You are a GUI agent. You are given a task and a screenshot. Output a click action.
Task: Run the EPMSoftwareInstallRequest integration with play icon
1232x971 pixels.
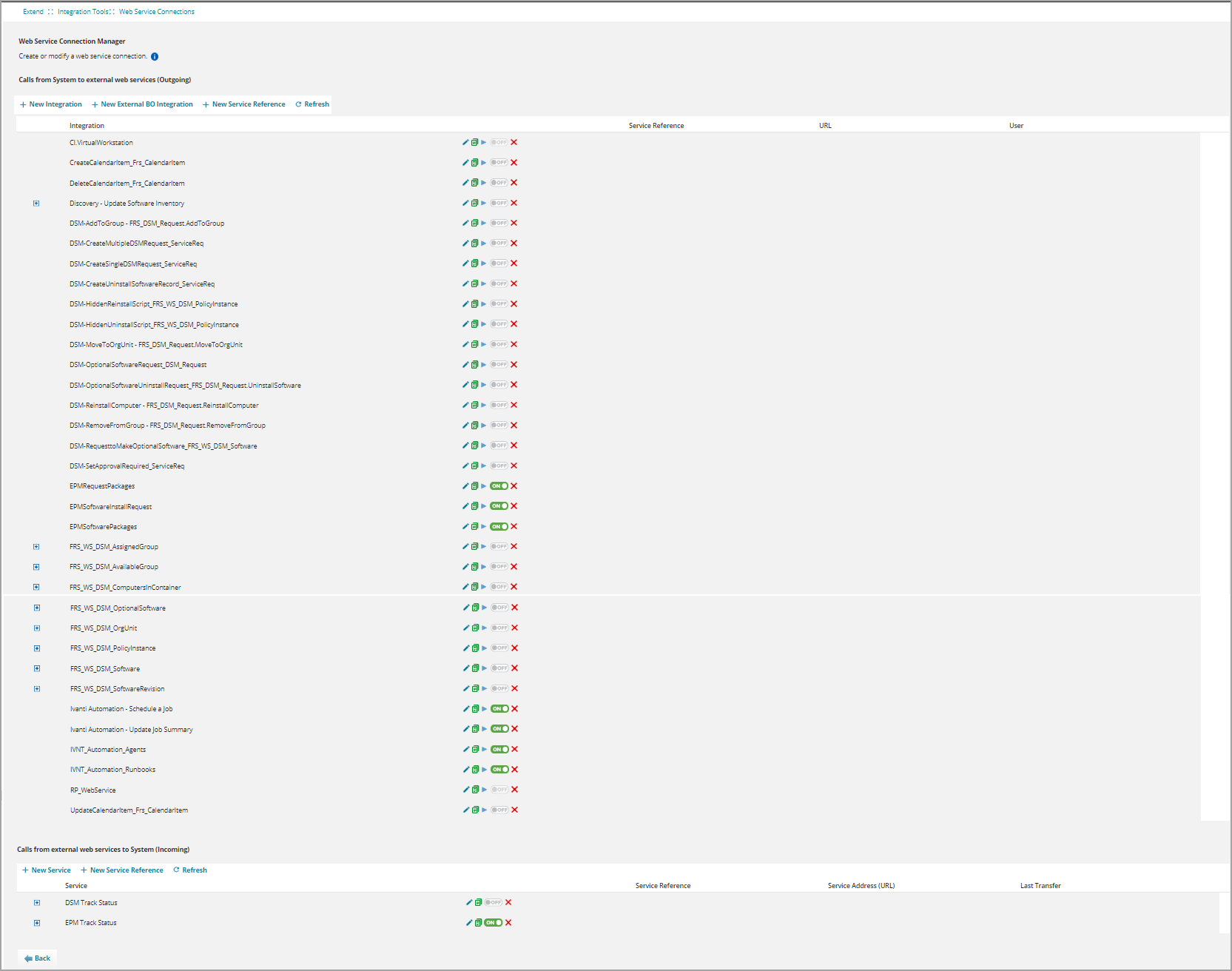(x=484, y=506)
